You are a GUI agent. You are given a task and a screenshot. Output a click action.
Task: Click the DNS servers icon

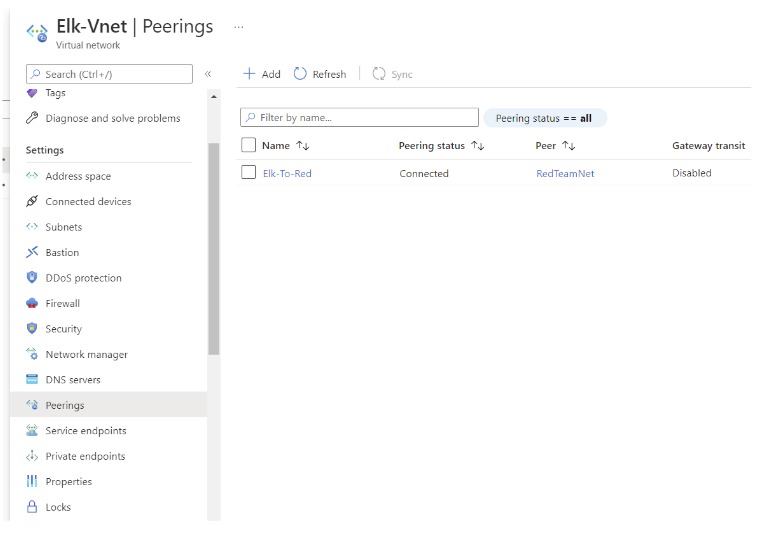pos(32,380)
